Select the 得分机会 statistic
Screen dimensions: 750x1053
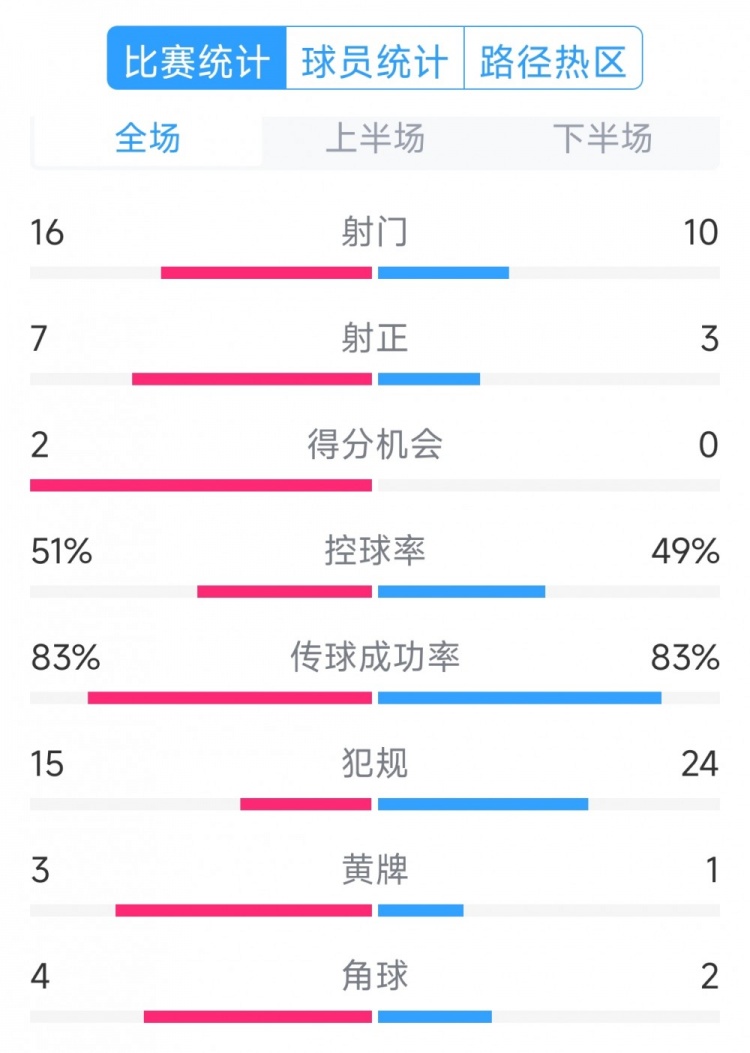click(375, 446)
